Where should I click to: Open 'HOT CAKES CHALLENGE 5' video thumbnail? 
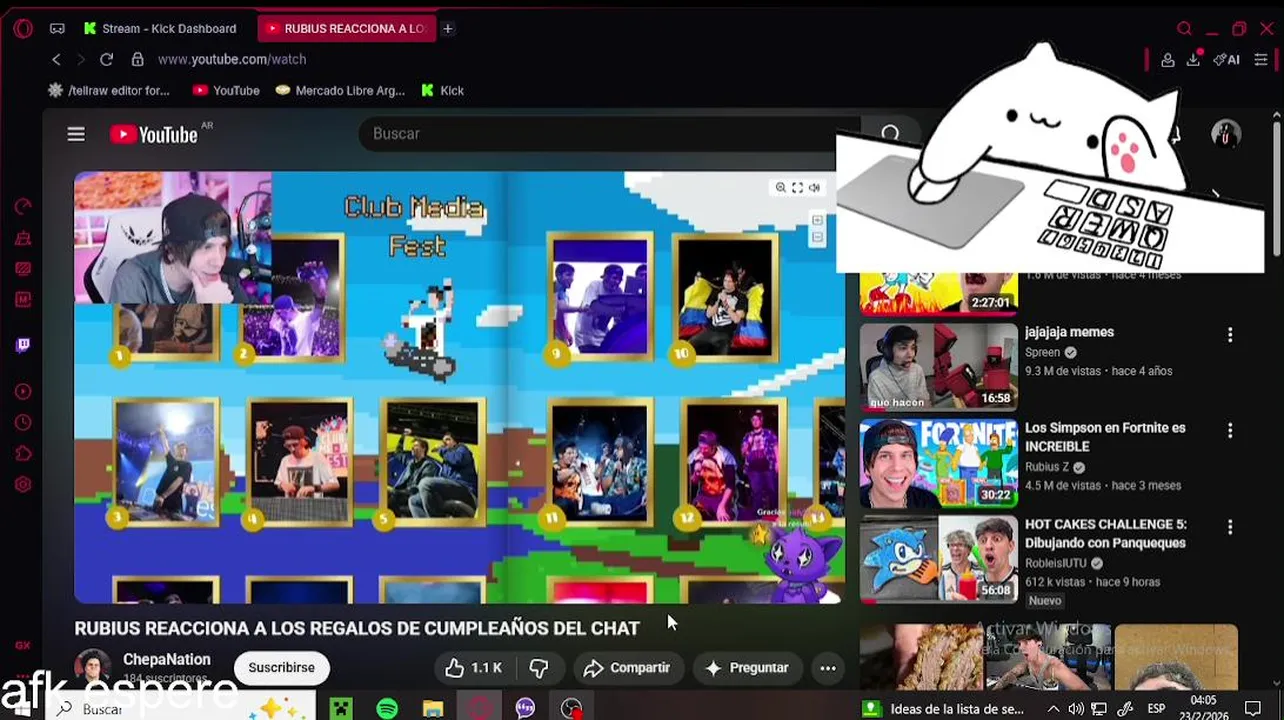938,559
